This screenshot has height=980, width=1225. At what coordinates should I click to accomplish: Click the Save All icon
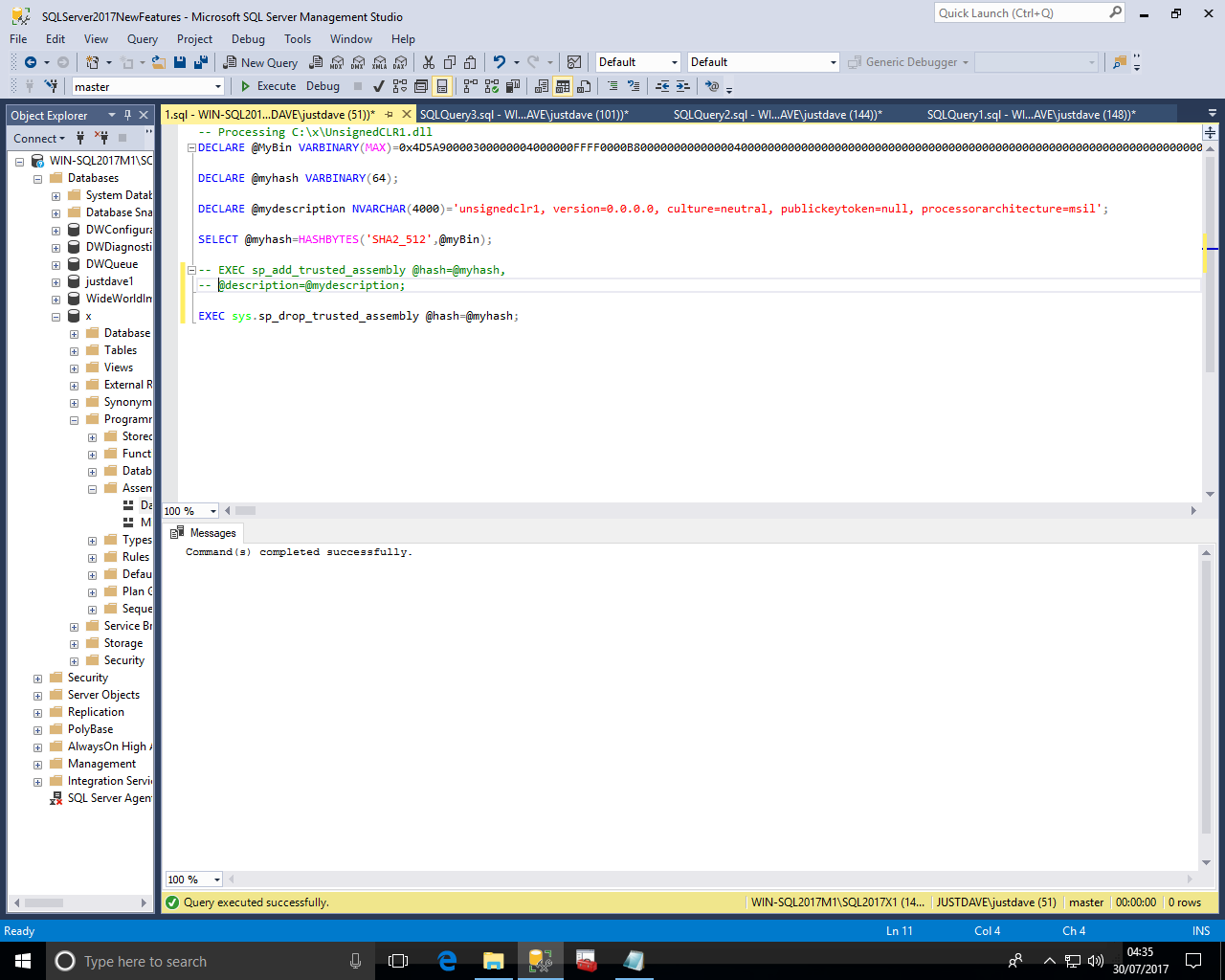[x=201, y=62]
